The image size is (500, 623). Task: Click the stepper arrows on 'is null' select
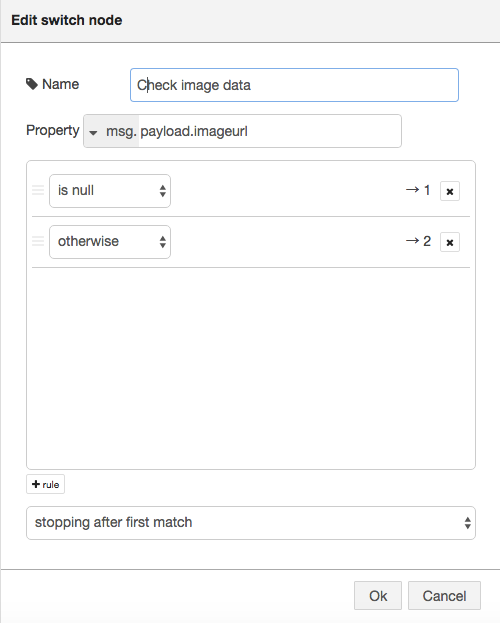point(163,191)
